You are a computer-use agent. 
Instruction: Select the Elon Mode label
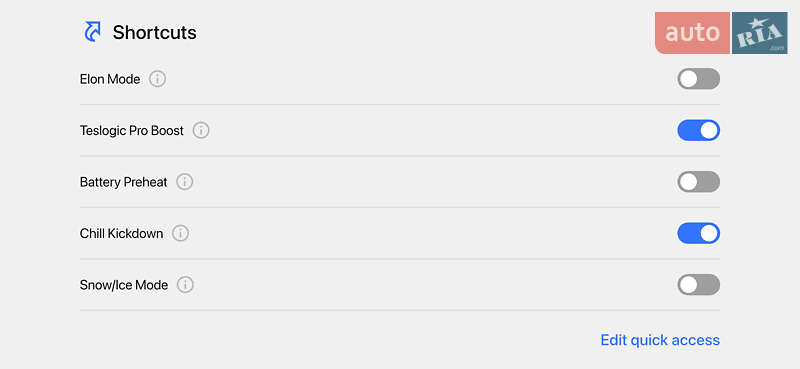pos(110,79)
